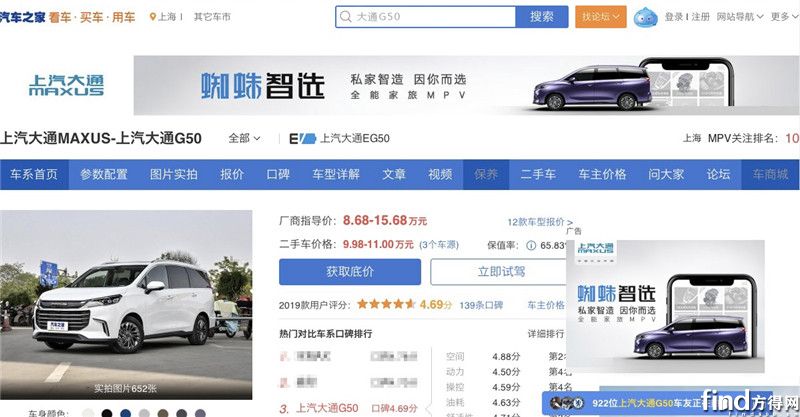Click the blue mascot avatar icon
The image size is (800, 417).
[647, 17]
